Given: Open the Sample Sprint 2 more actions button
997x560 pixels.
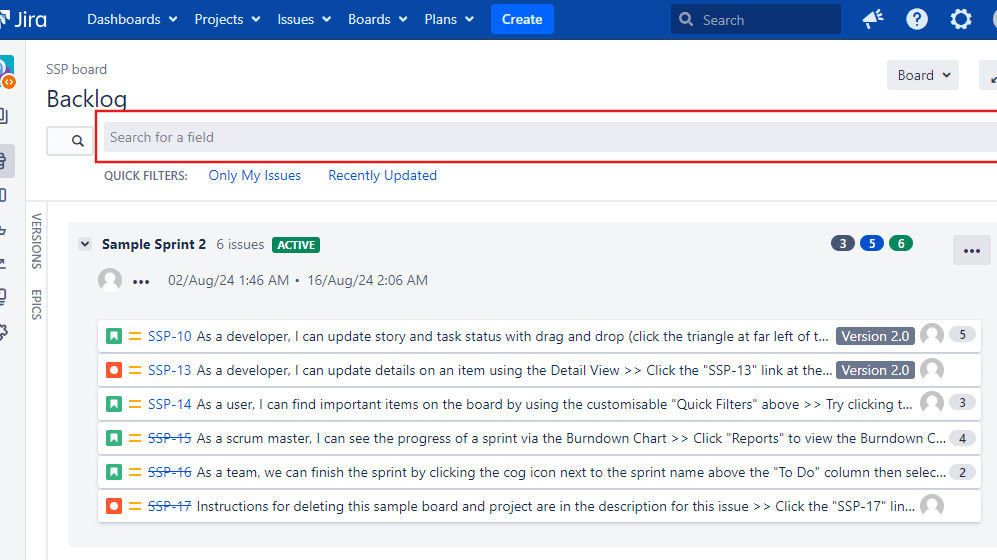Looking at the screenshot, I should [971, 250].
